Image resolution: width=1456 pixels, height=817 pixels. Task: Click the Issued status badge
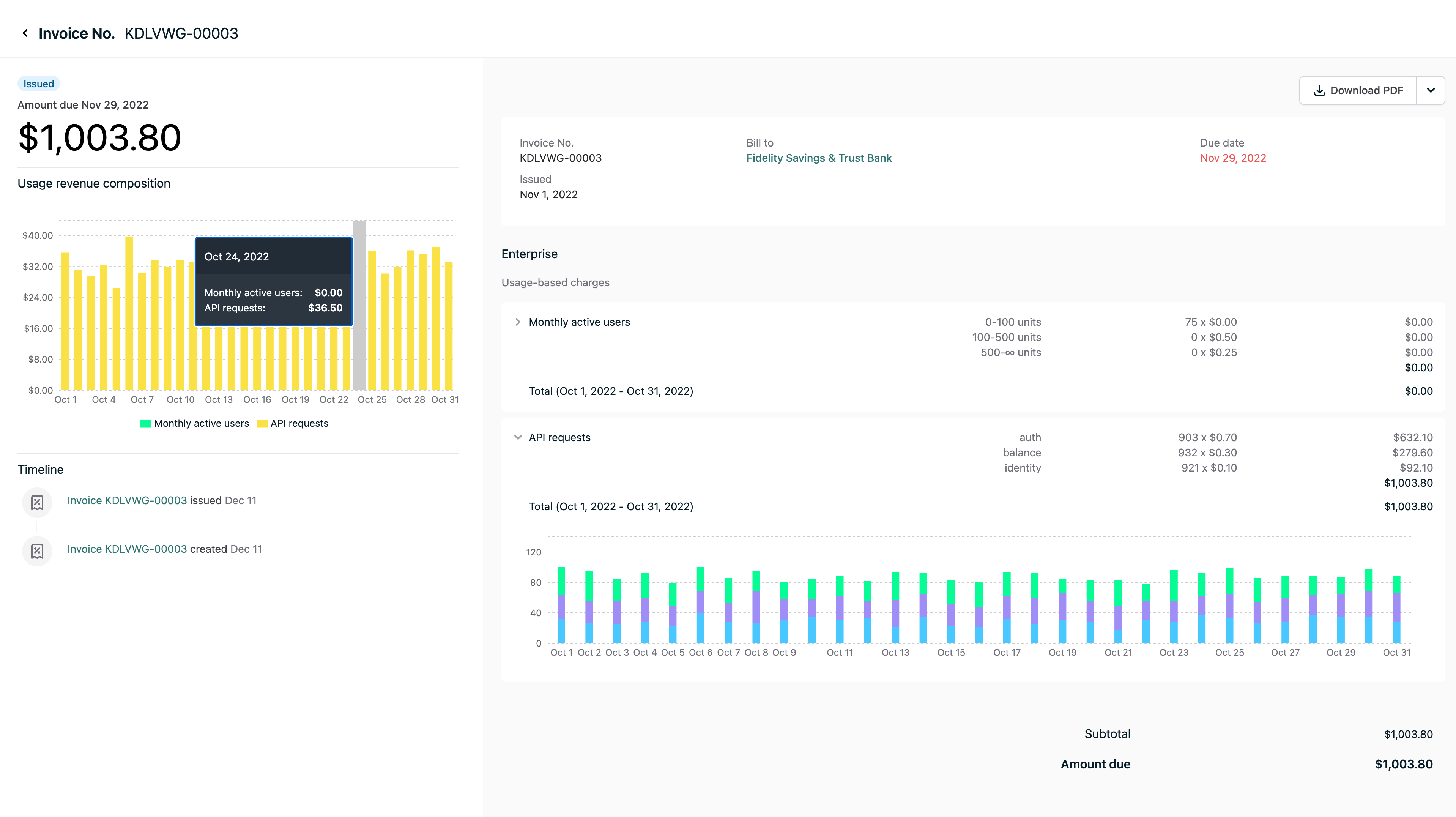(38, 84)
